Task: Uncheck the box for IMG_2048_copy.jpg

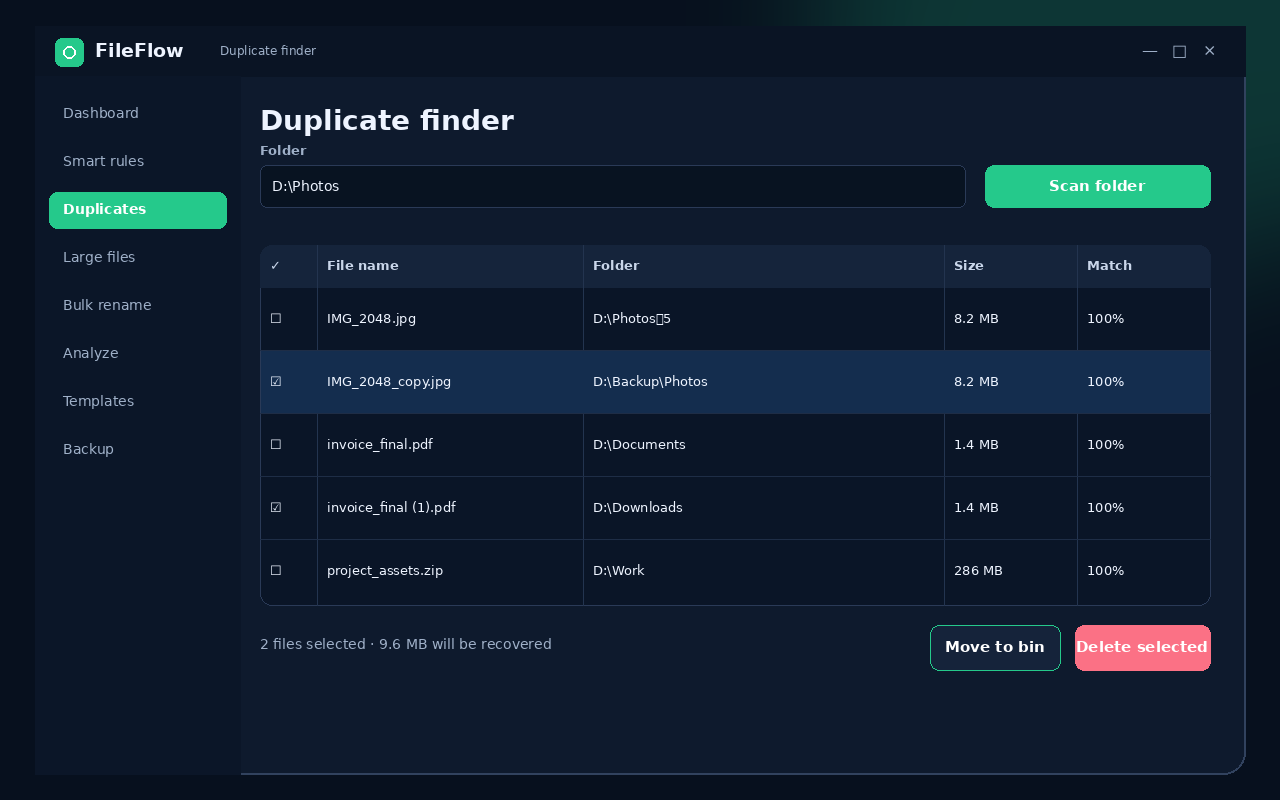Action: click(276, 382)
